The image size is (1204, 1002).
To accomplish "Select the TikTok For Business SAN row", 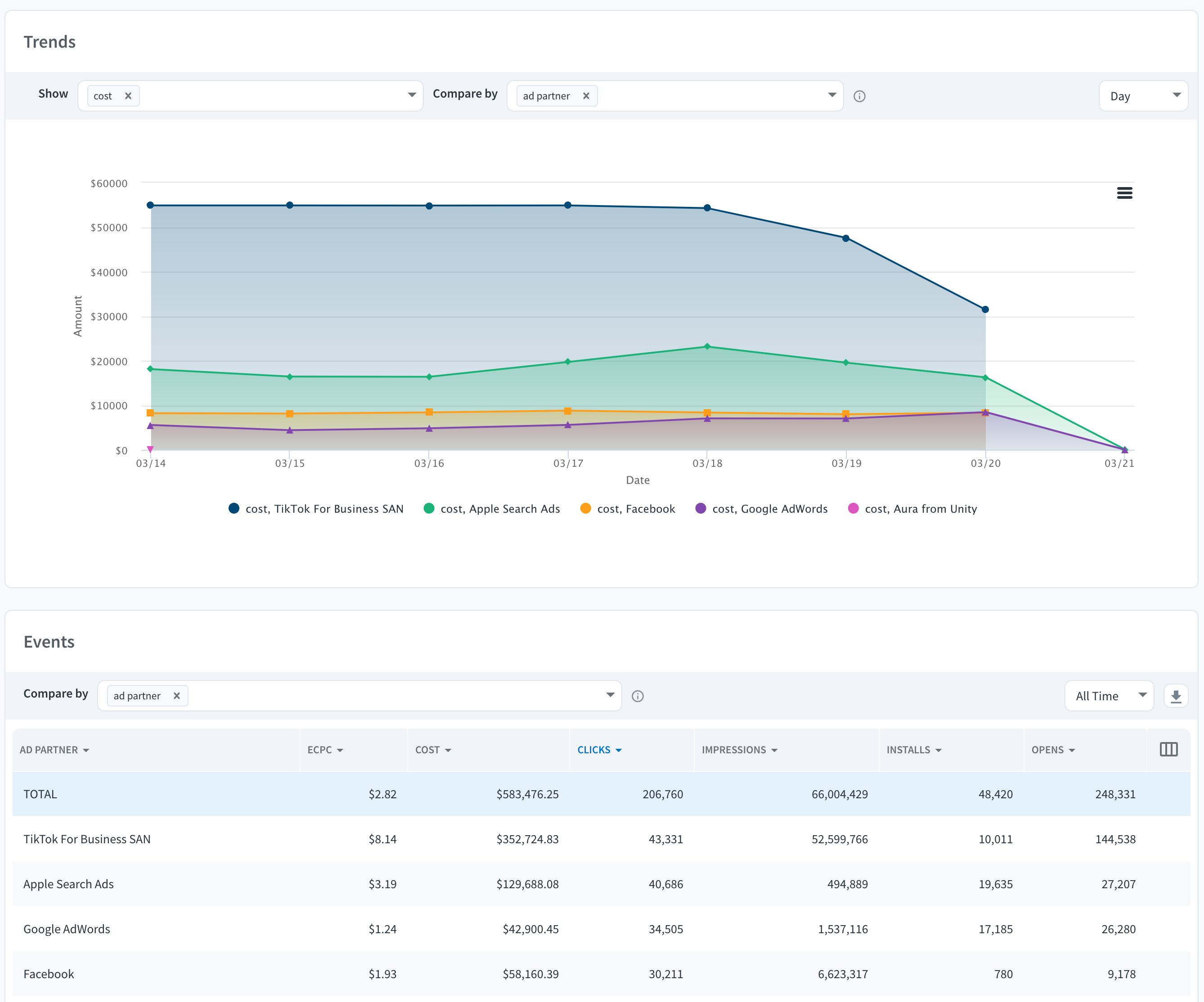I will [602, 839].
